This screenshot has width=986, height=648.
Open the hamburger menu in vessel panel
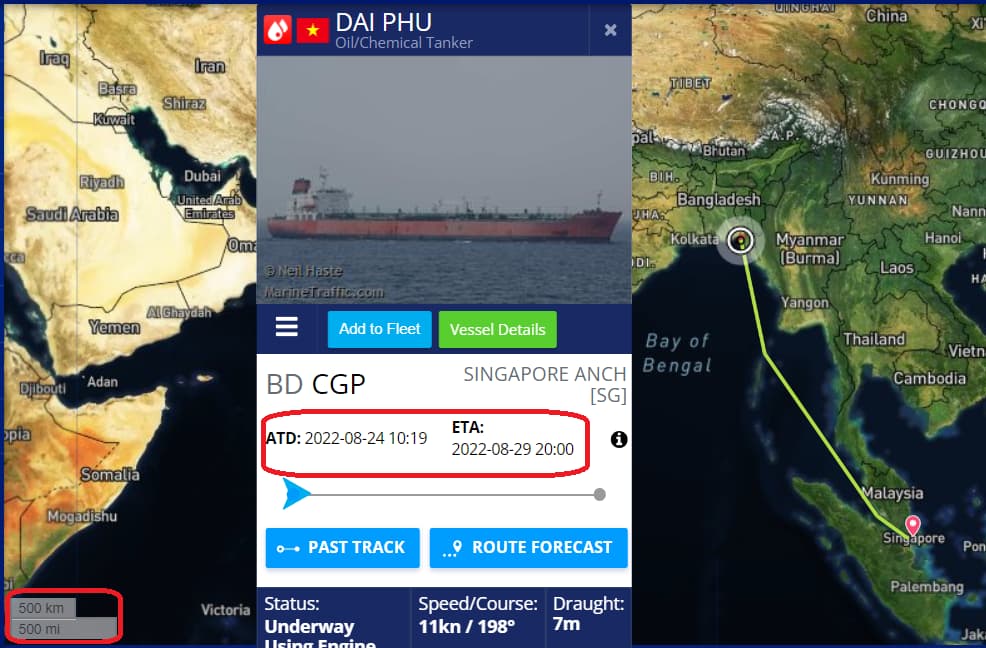[x=287, y=327]
